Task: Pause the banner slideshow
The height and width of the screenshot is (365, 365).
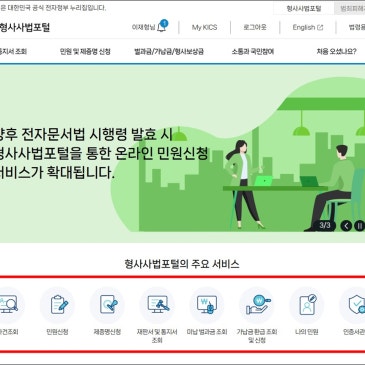Action: click(x=359, y=226)
